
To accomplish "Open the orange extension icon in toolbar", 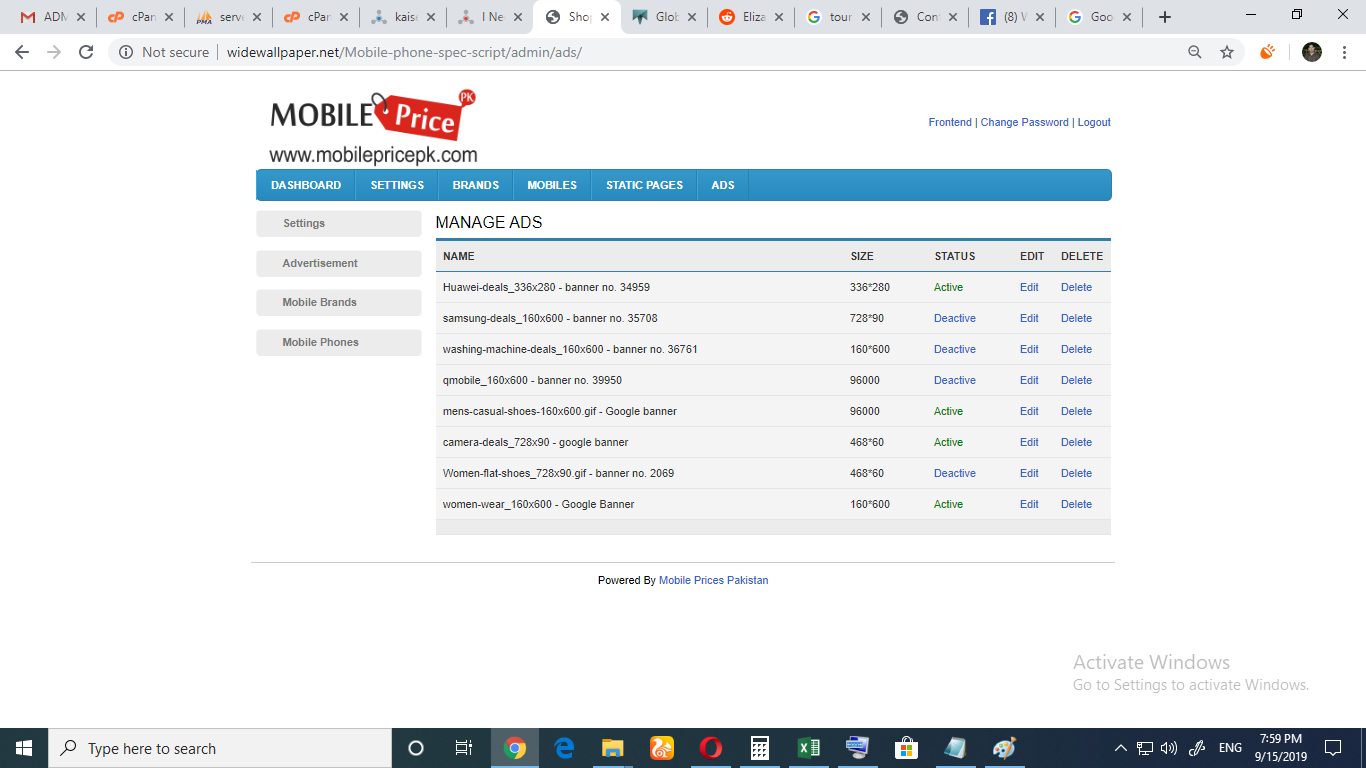I will coord(1268,52).
